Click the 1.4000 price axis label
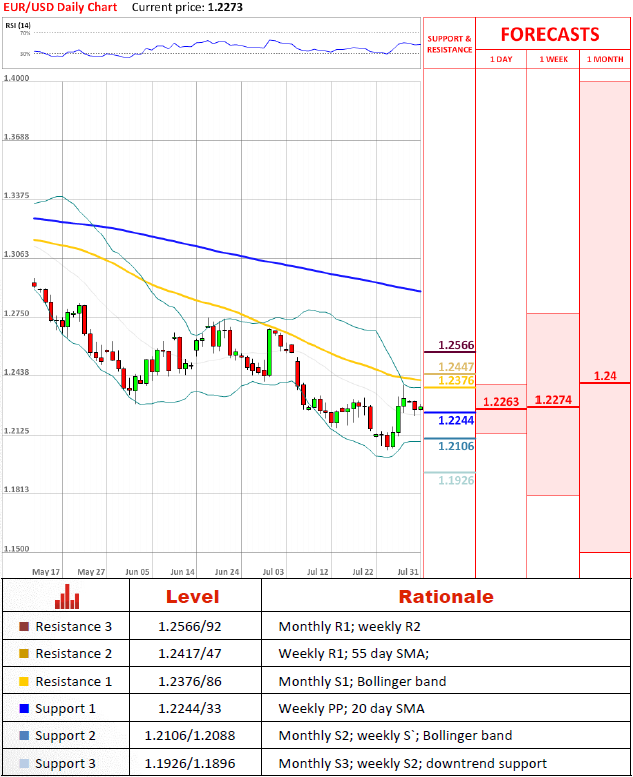Image resolution: width=633 pixels, height=777 pixels. click(x=16, y=78)
